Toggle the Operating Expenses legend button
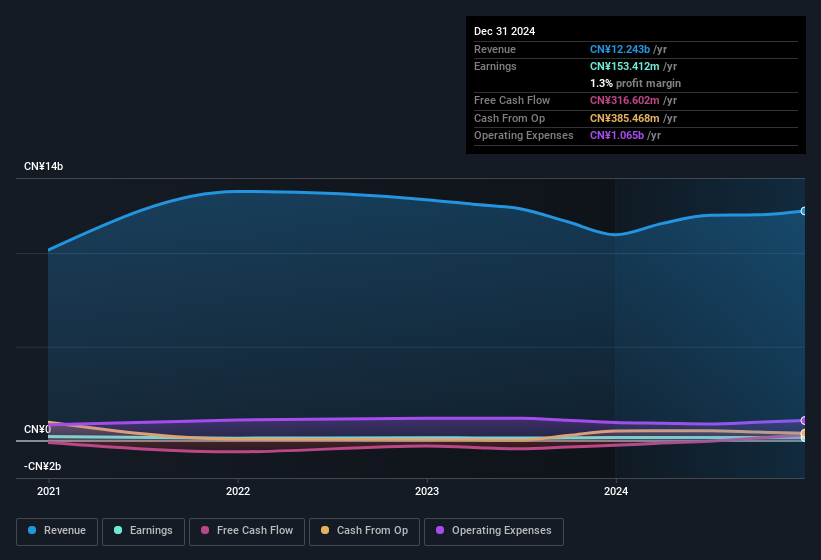 point(493,531)
